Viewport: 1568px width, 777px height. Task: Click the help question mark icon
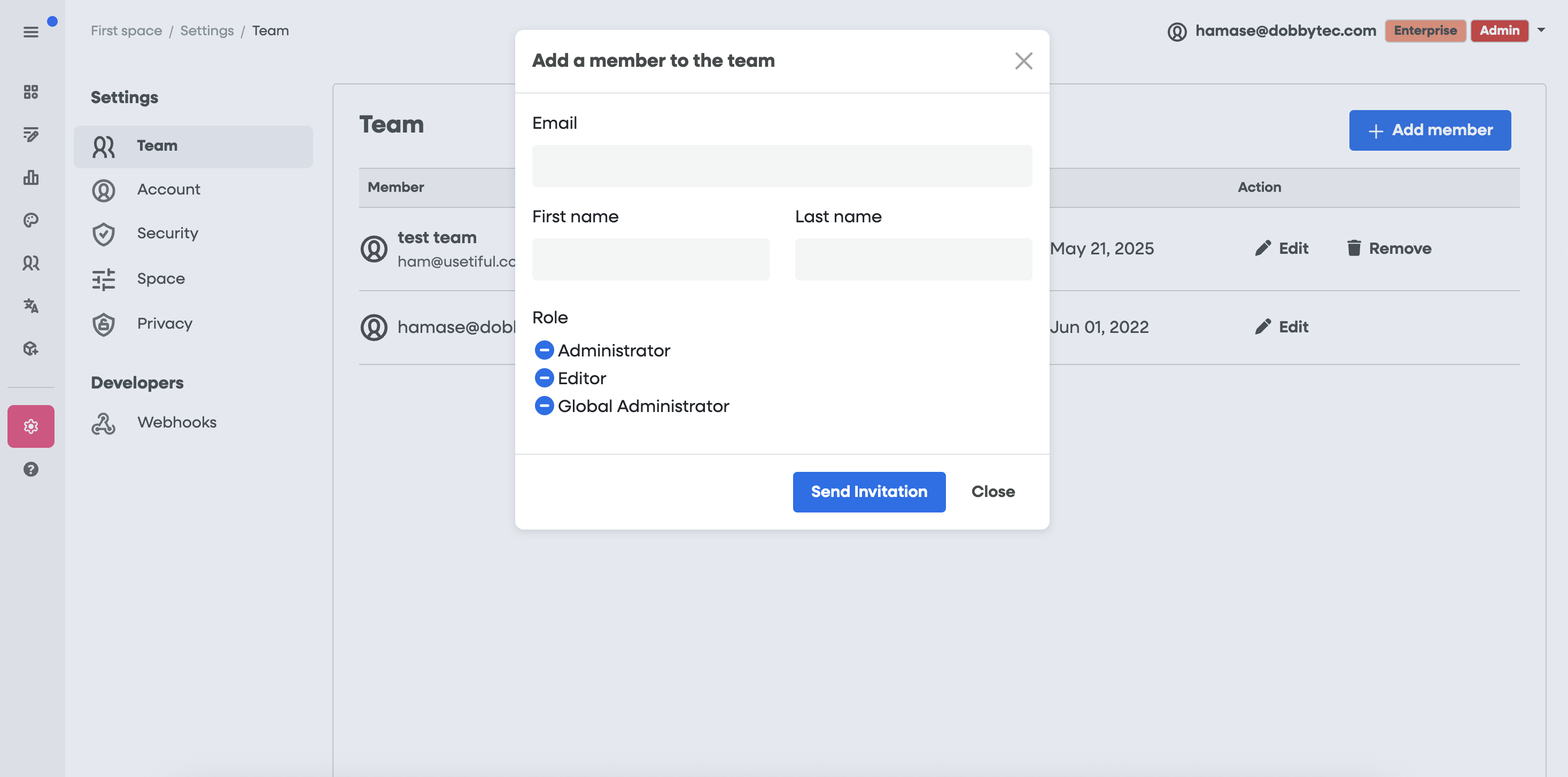click(x=30, y=469)
